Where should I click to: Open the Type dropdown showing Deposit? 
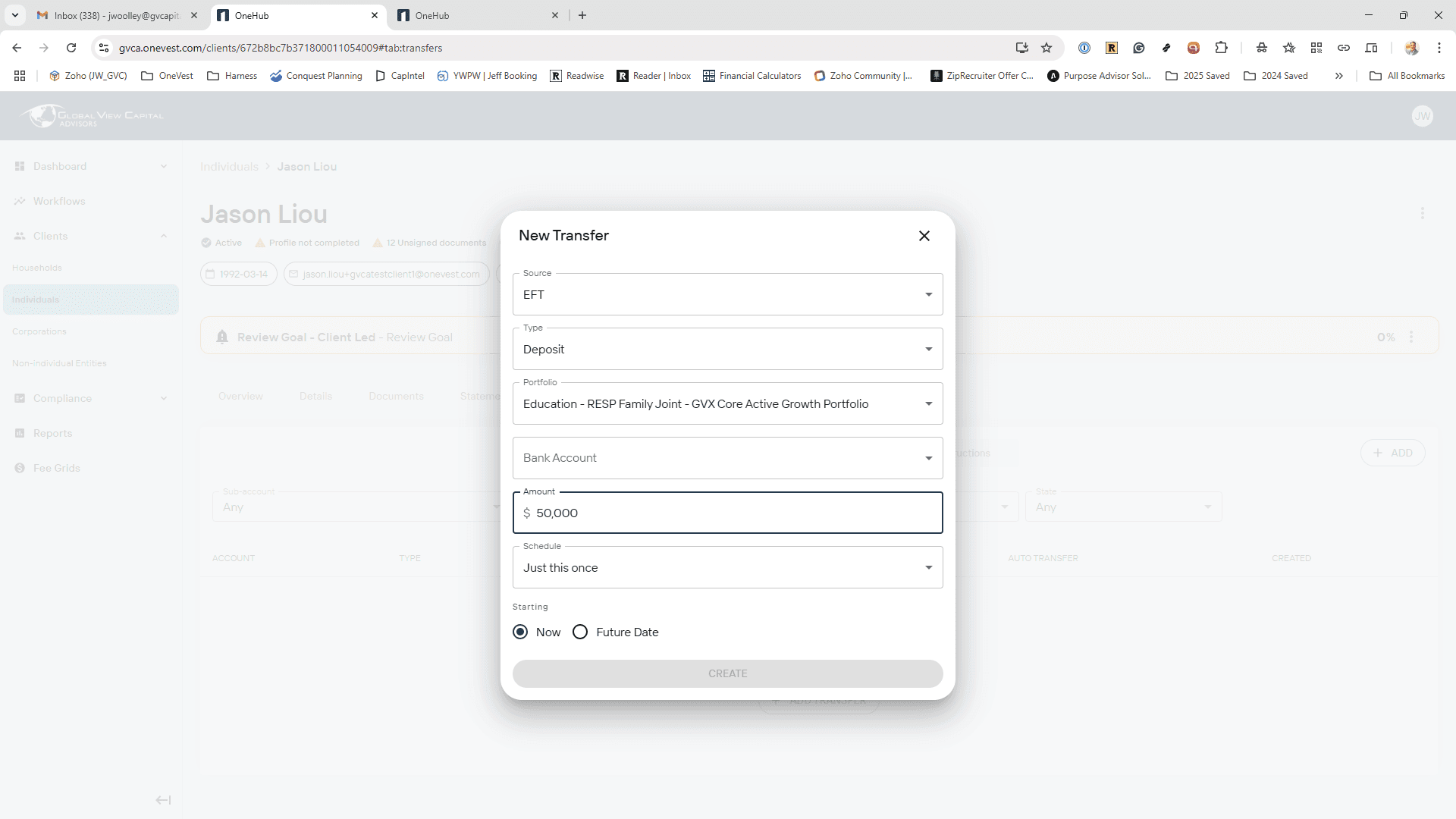727,349
